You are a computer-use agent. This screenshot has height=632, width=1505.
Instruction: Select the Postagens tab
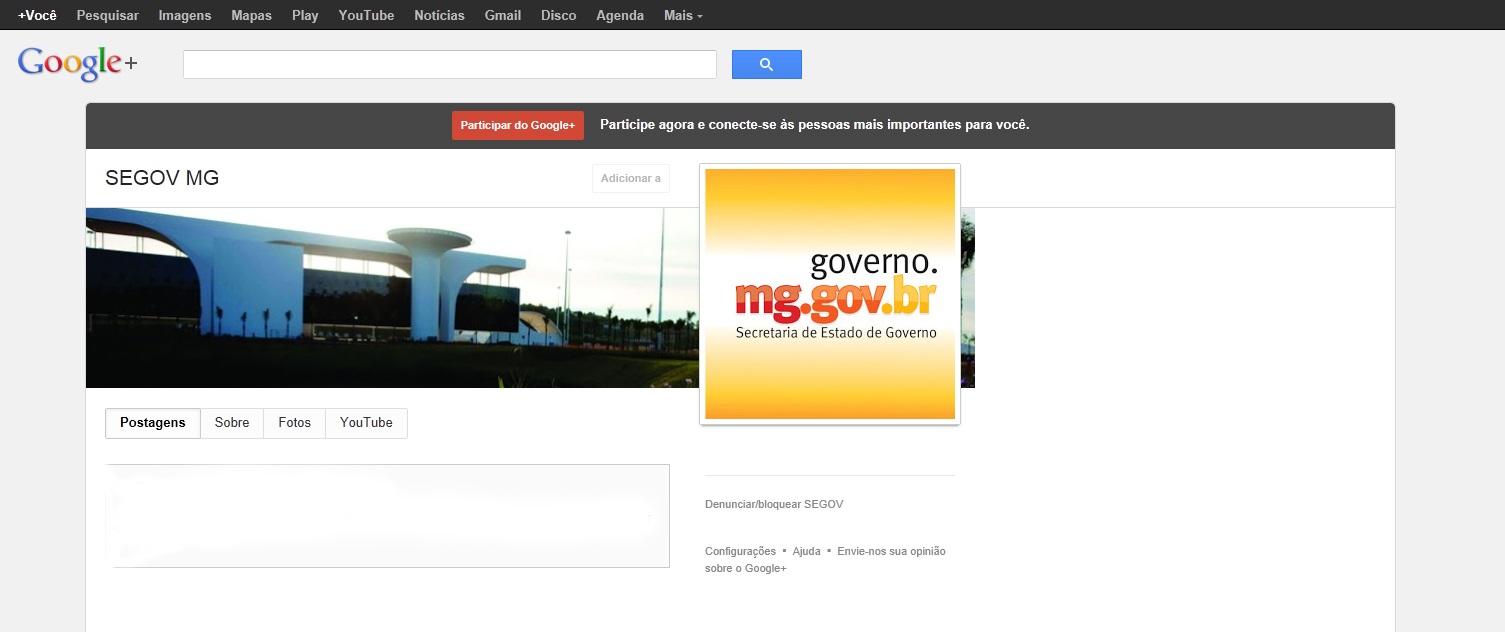coord(153,423)
